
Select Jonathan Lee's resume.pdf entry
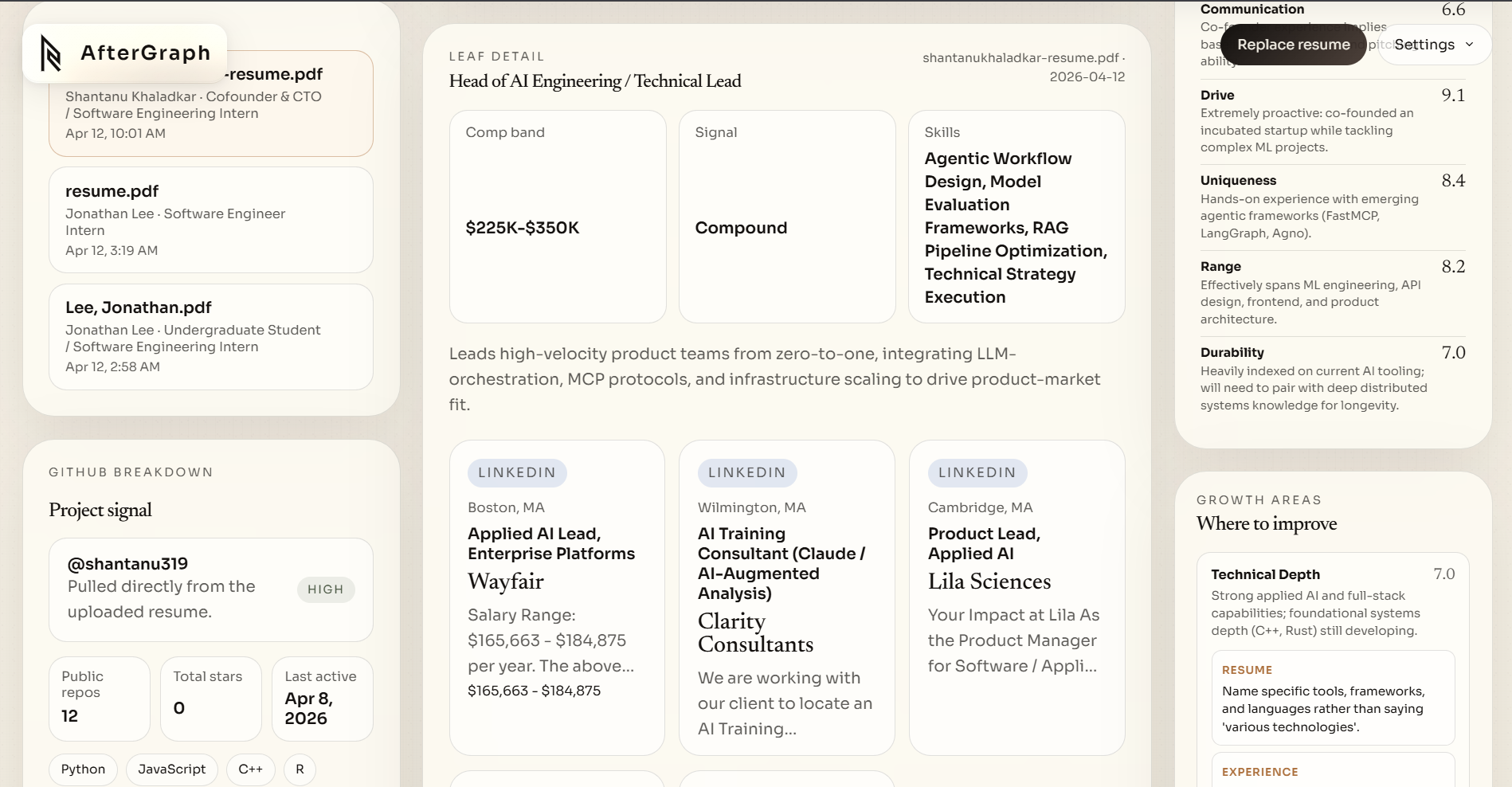coord(210,220)
